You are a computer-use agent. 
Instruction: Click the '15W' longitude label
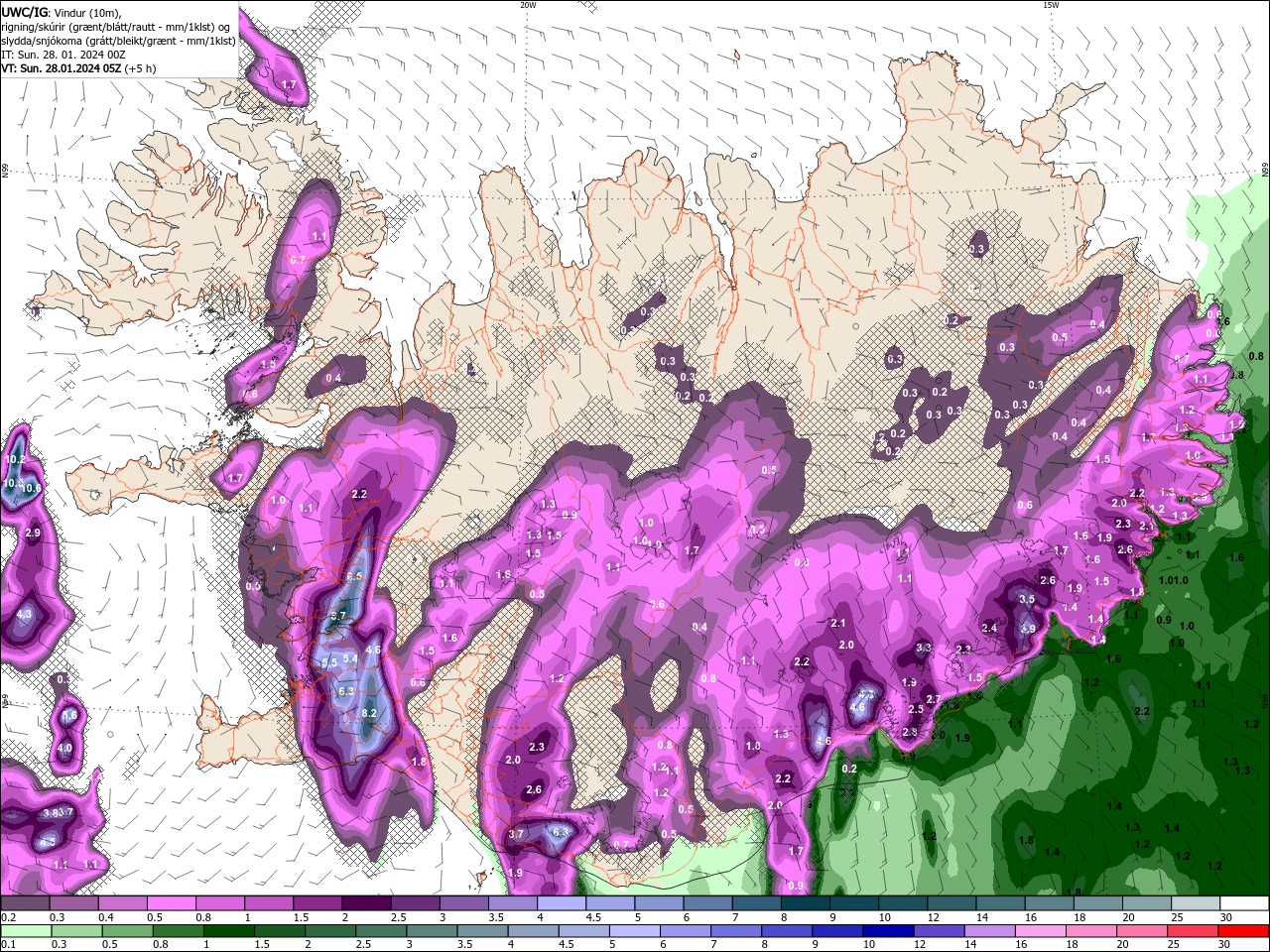[x=1051, y=5]
